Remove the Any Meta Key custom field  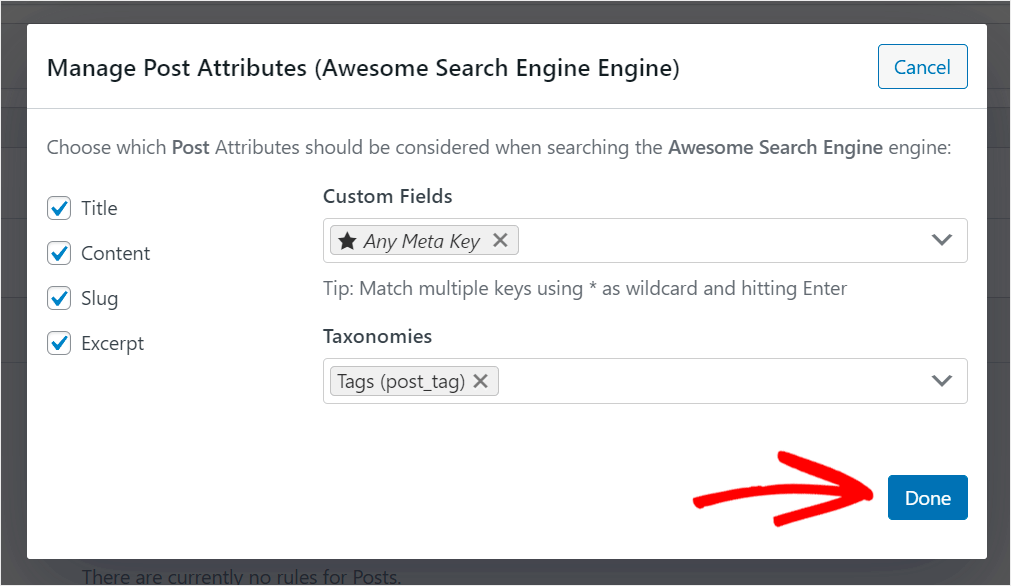tap(500, 240)
